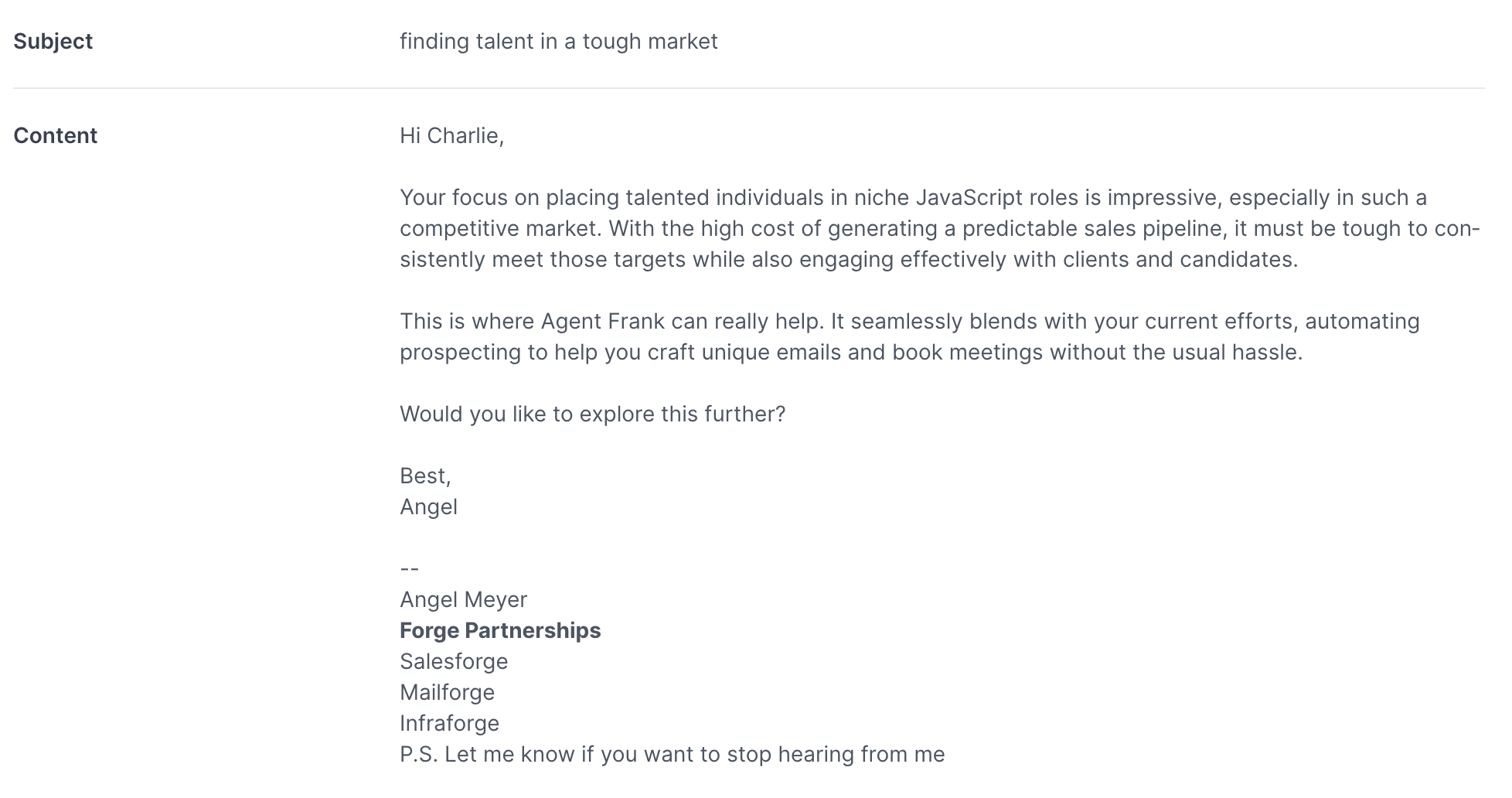The height and width of the screenshot is (798, 1512).
Task: Click the line beginning 'competitive market. With the high cost'
Action: tap(939, 228)
